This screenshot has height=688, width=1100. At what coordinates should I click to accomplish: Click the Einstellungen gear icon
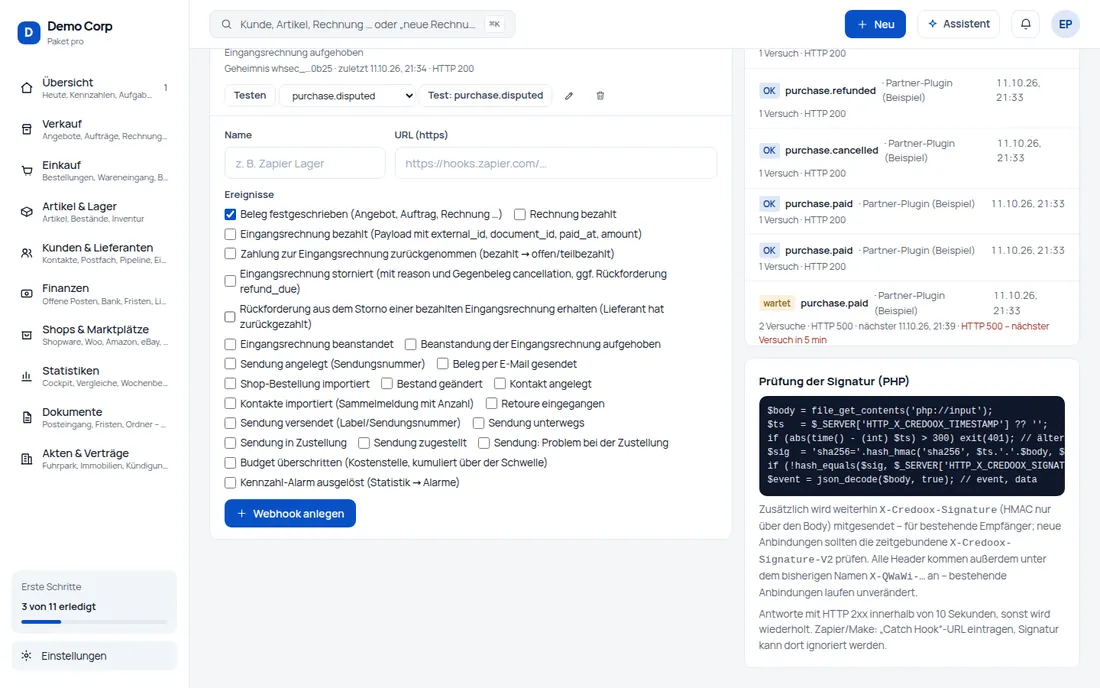(27, 656)
